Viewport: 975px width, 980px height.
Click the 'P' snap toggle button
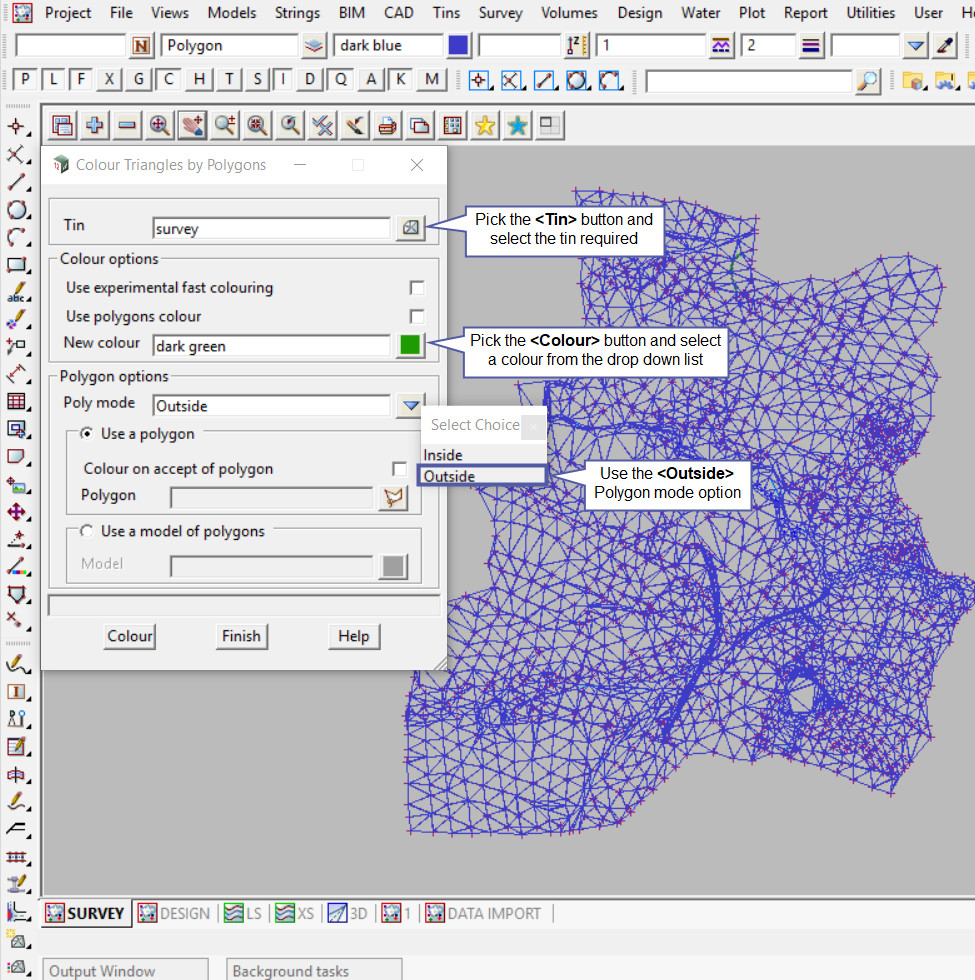tap(25, 80)
